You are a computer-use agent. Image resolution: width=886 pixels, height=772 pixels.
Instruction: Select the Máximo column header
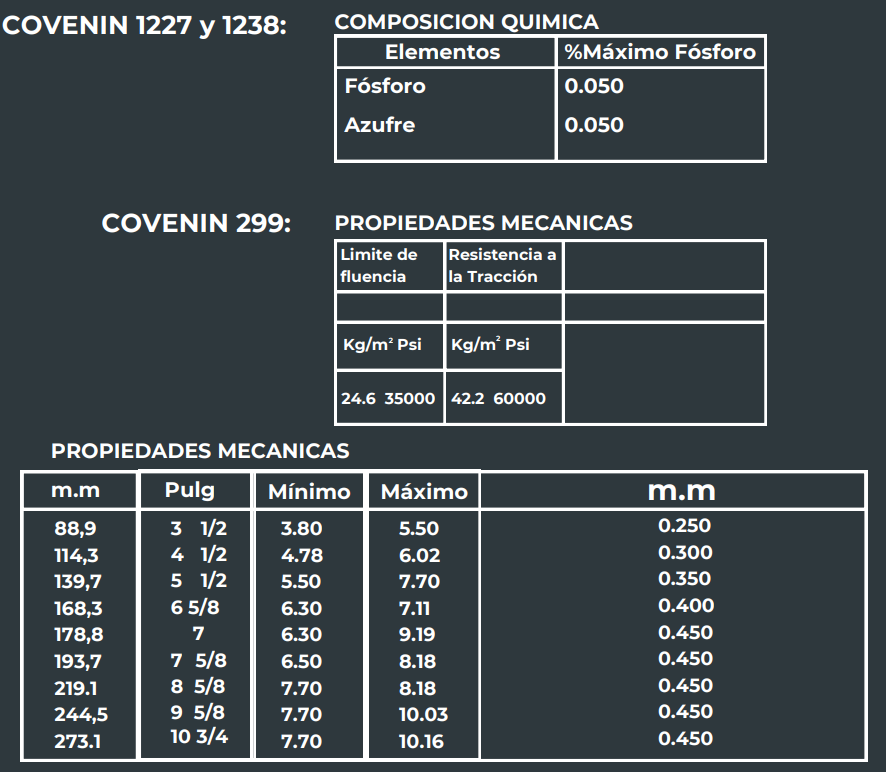424,492
